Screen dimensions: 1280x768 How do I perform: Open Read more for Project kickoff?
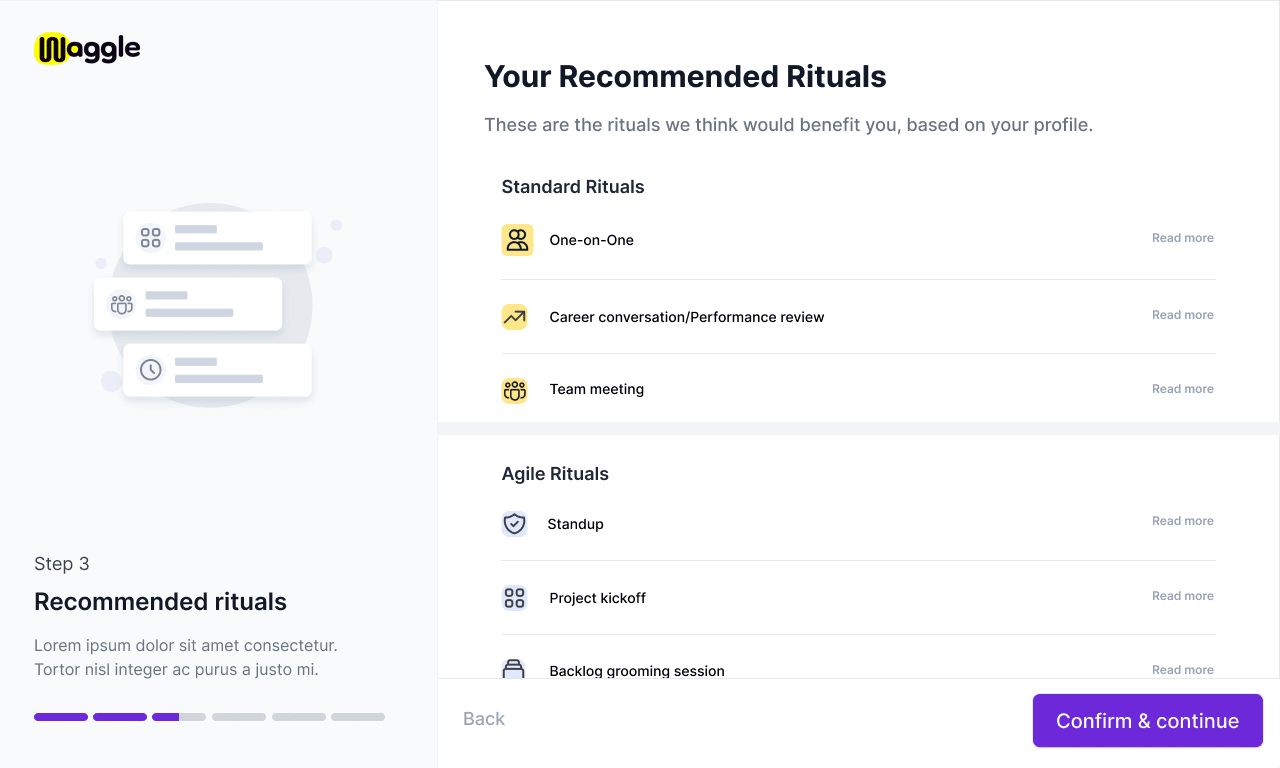coord(1183,596)
